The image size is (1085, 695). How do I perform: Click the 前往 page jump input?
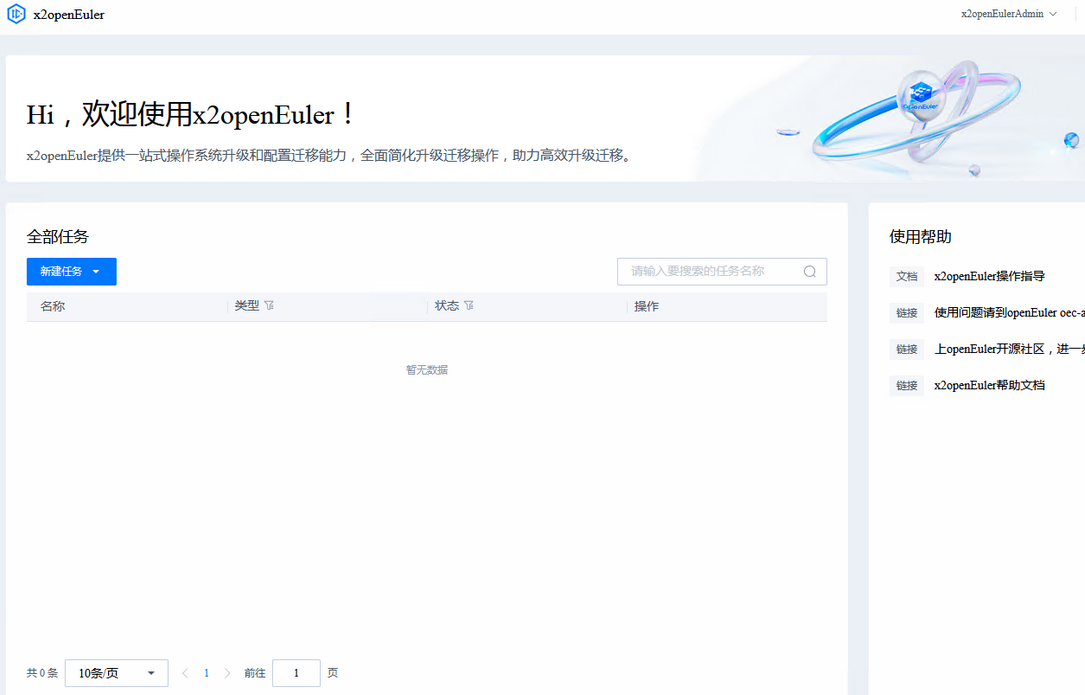(x=296, y=673)
